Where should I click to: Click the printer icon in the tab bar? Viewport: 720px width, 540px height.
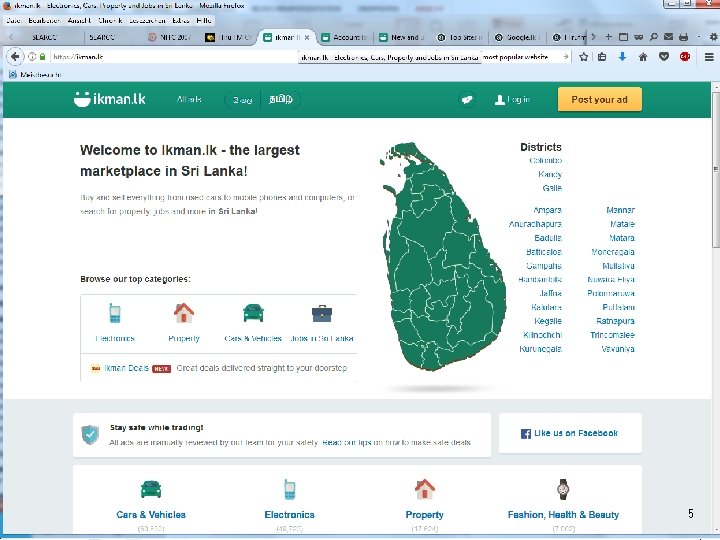point(684,37)
